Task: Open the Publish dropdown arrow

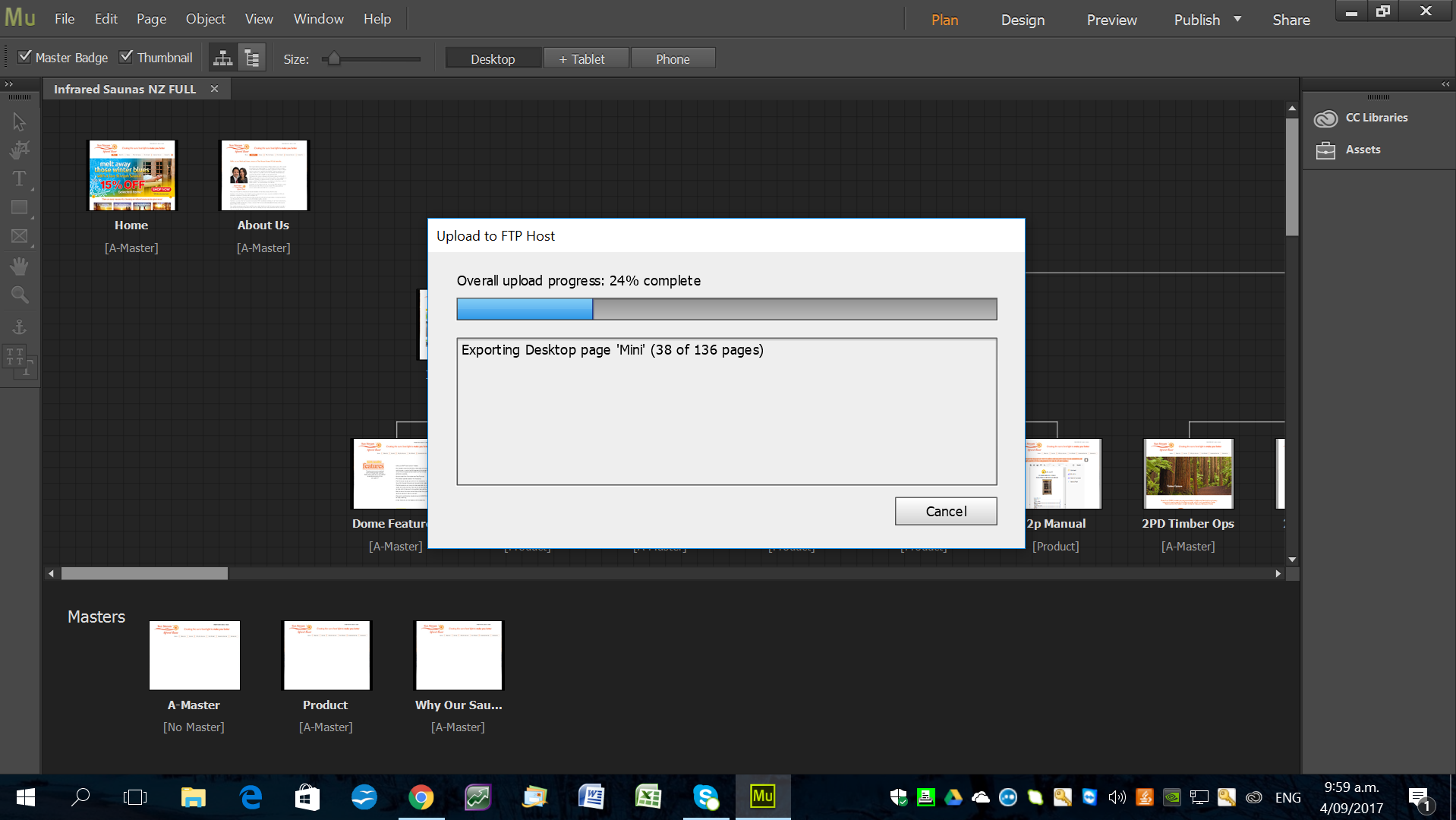Action: [x=1237, y=19]
